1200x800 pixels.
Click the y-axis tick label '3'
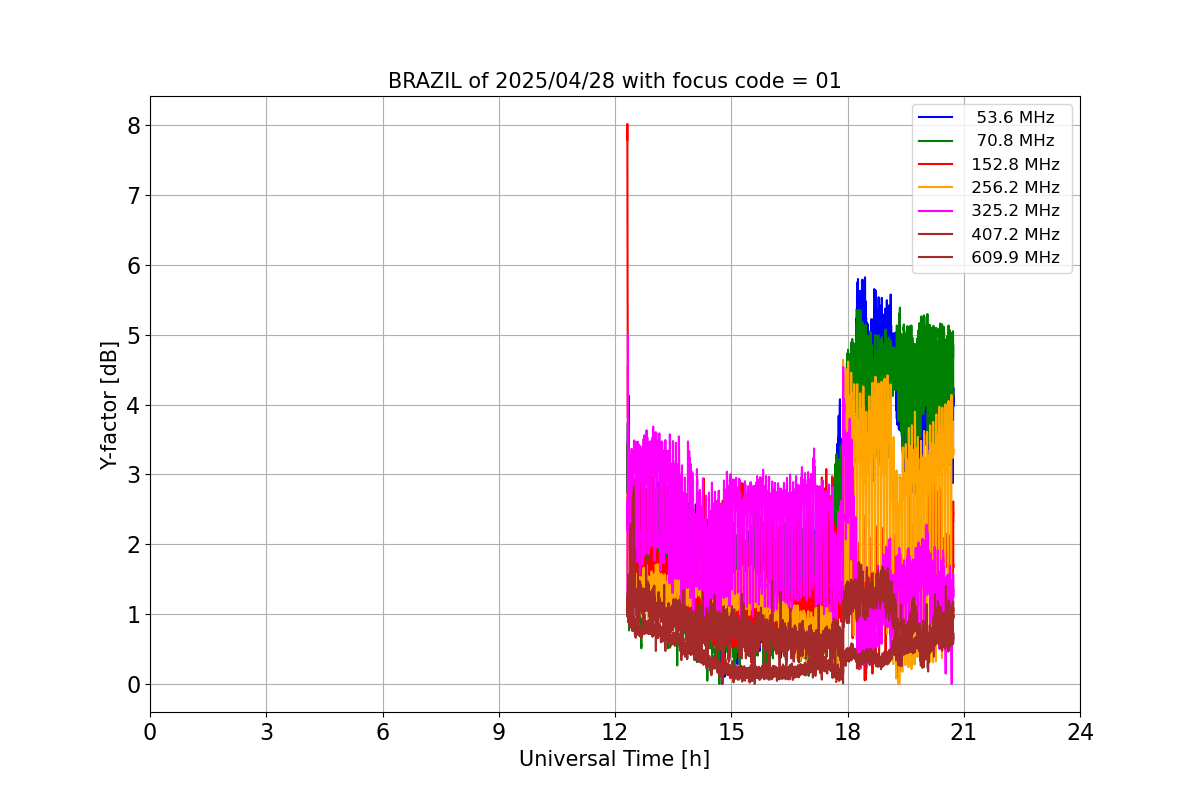(x=133, y=475)
